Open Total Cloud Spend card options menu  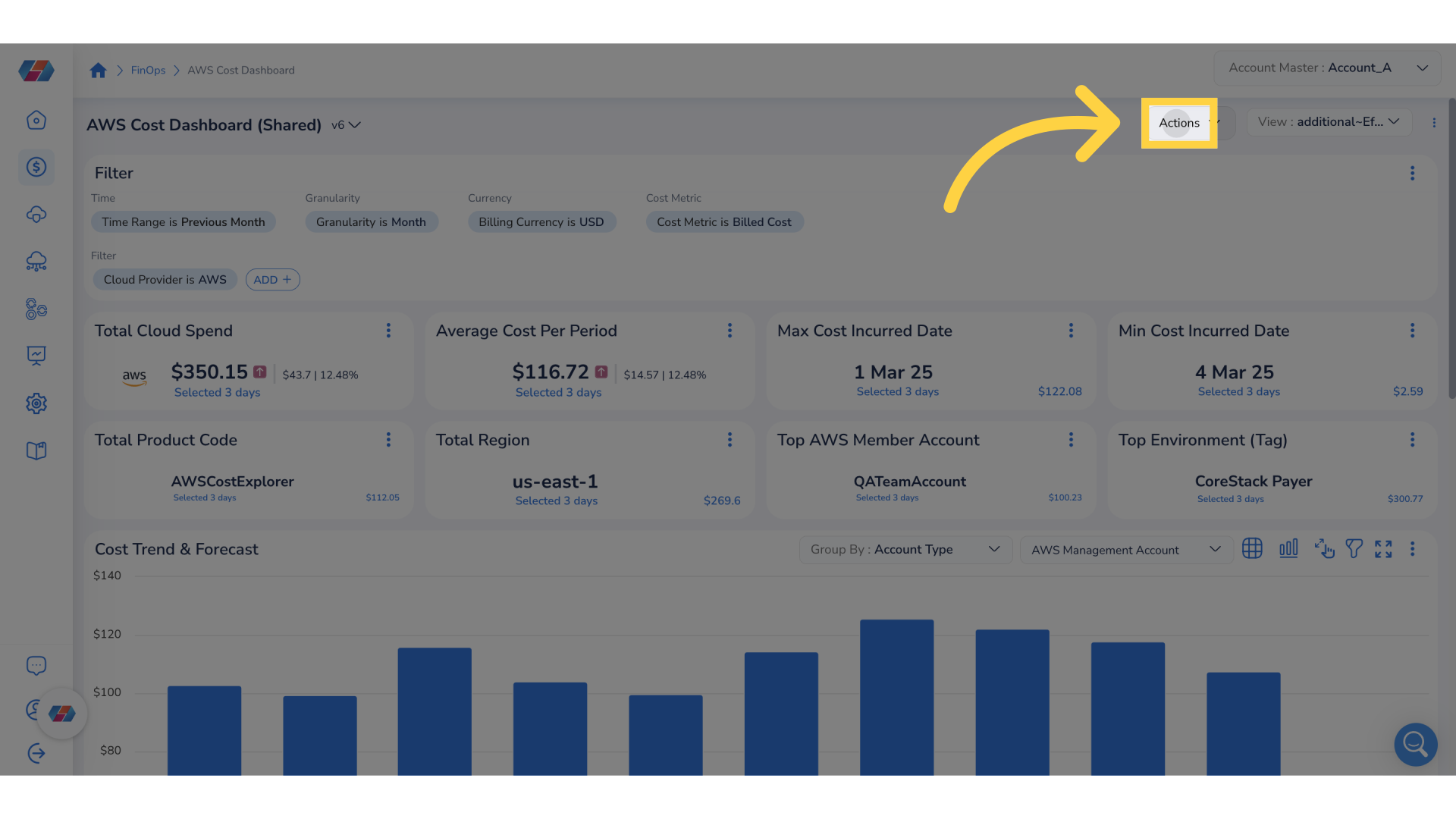[x=388, y=330]
